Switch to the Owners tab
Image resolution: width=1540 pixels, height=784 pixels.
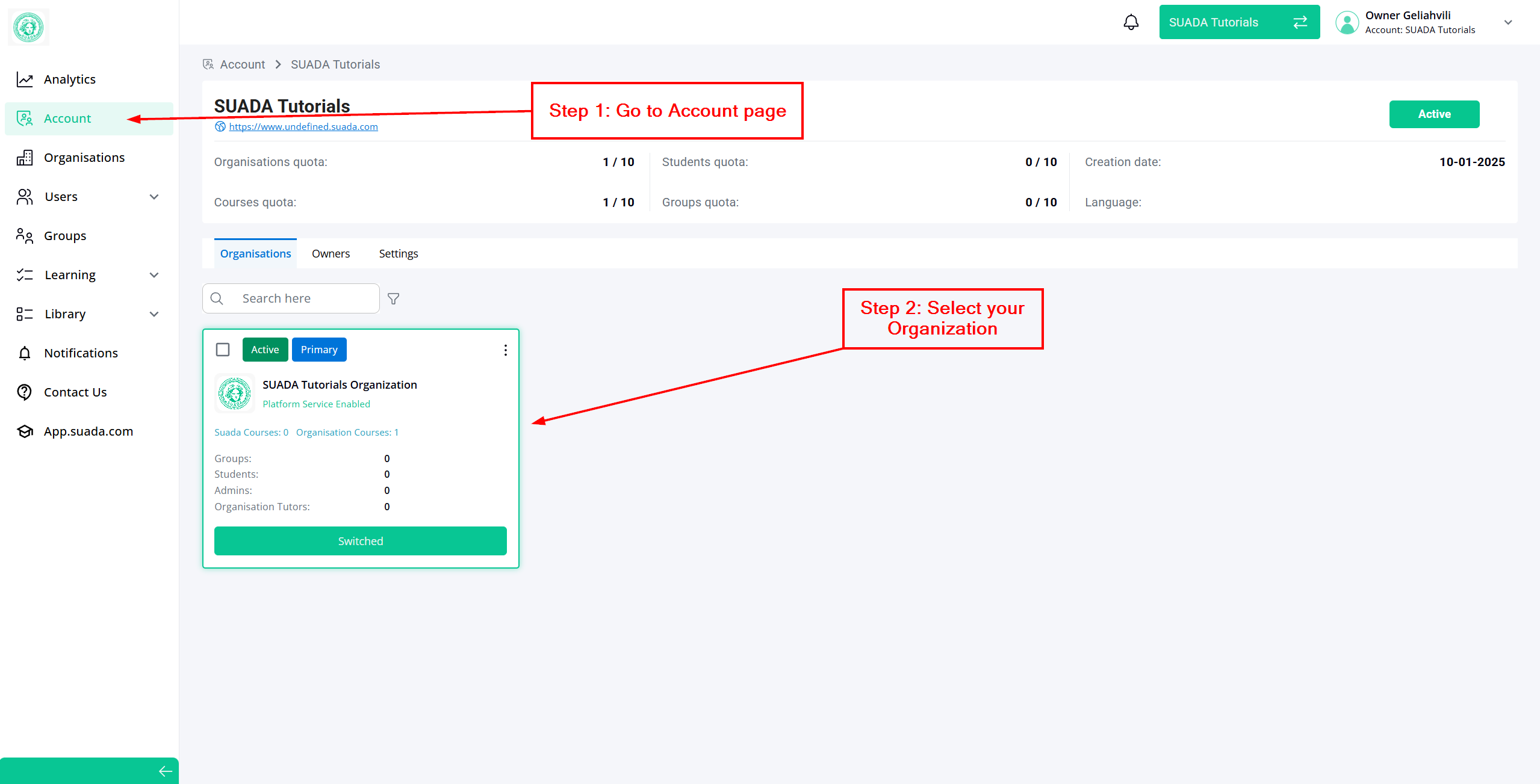331,254
